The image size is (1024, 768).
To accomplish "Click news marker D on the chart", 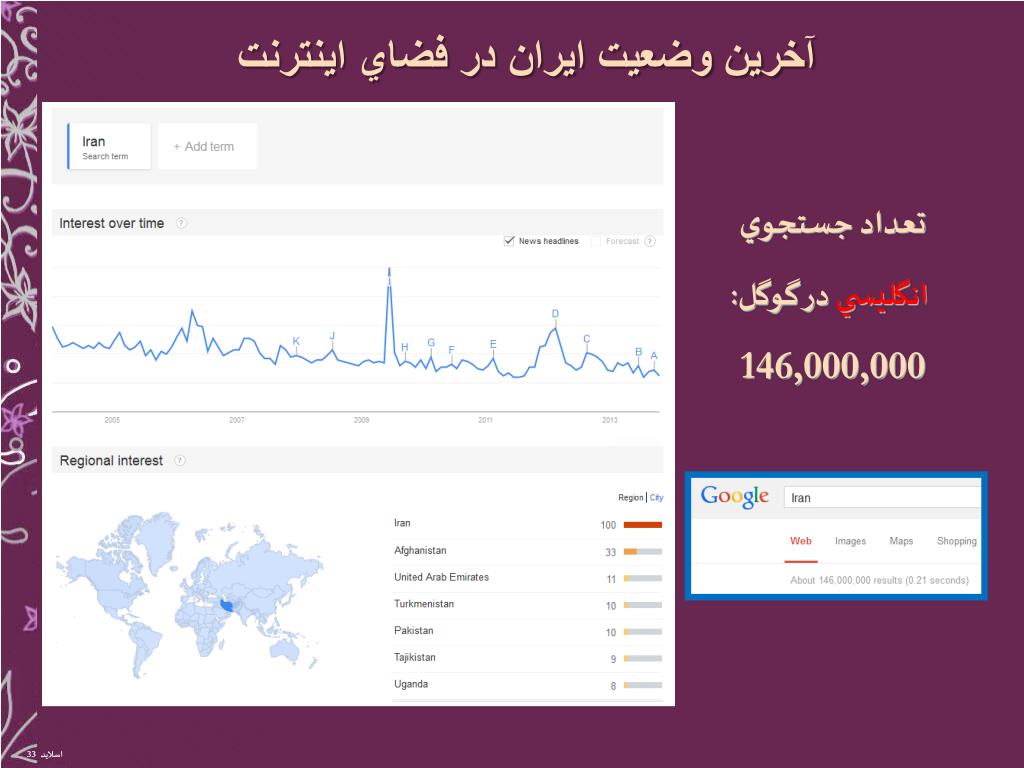I will (555, 314).
